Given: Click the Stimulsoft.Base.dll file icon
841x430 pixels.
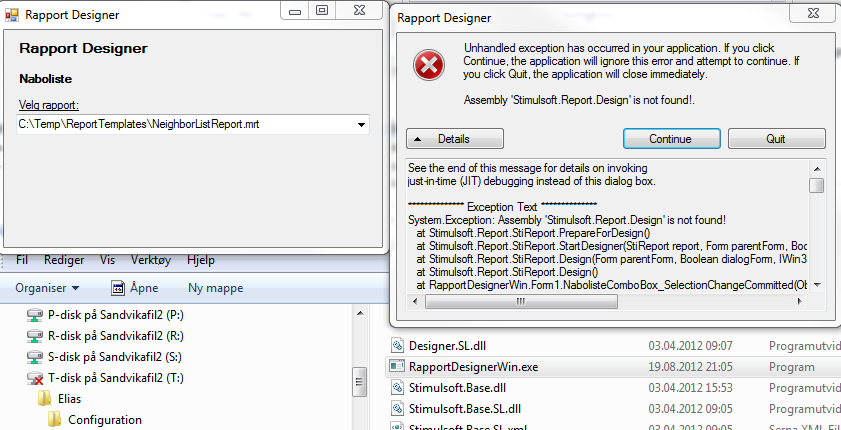Looking at the screenshot, I should (x=397, y=387).
